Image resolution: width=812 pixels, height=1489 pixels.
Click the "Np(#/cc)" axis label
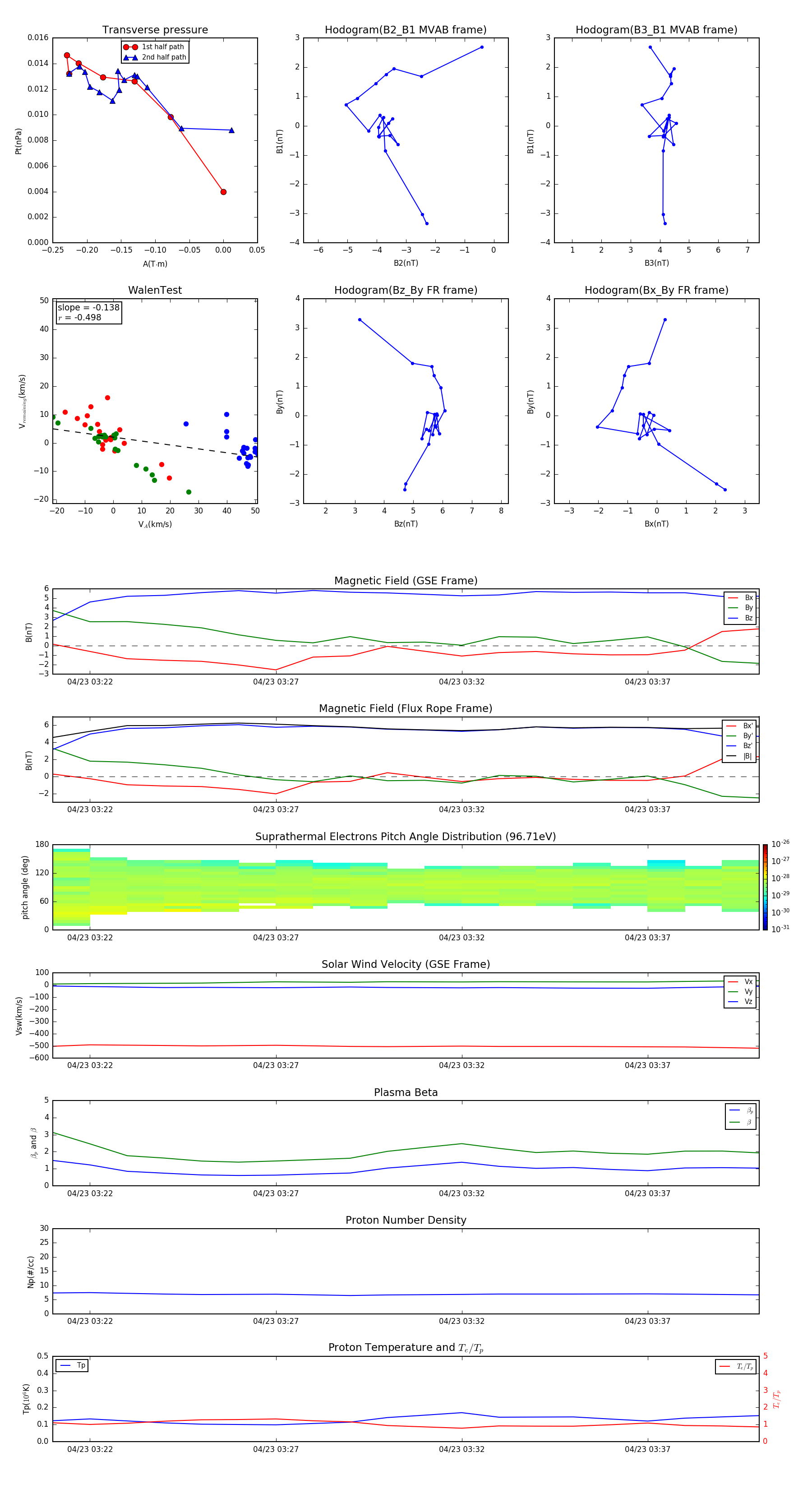pos(31,1272)
